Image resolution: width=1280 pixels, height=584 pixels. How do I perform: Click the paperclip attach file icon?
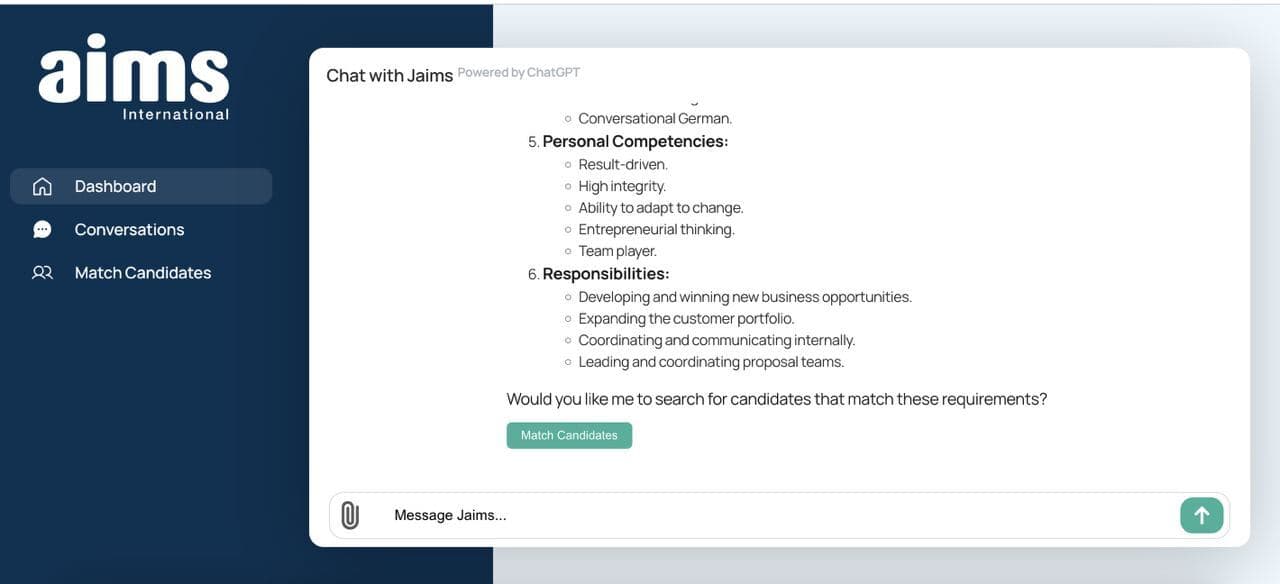click(x=349, y=515)
